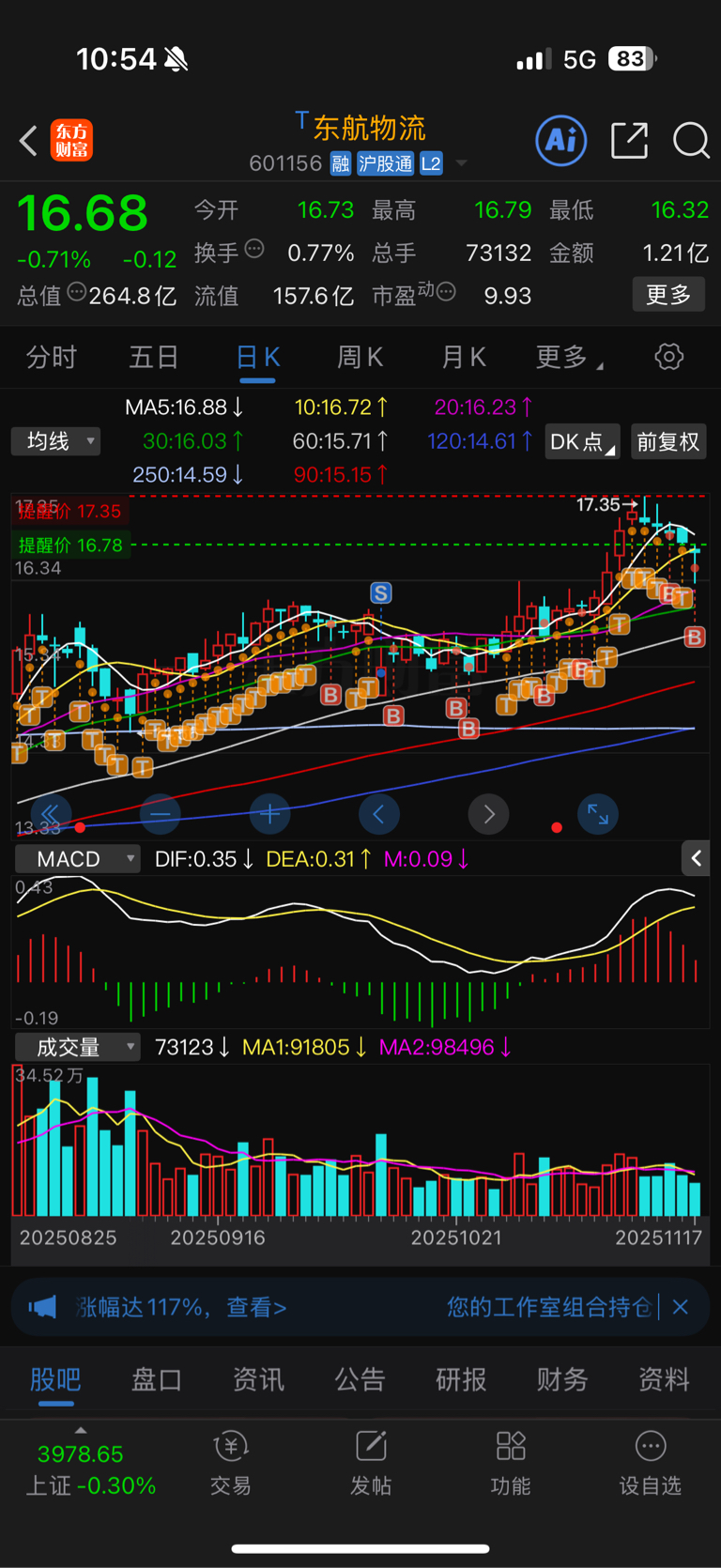
Task: Open MACD indicator dropdown
Action: tap(78, 859)
